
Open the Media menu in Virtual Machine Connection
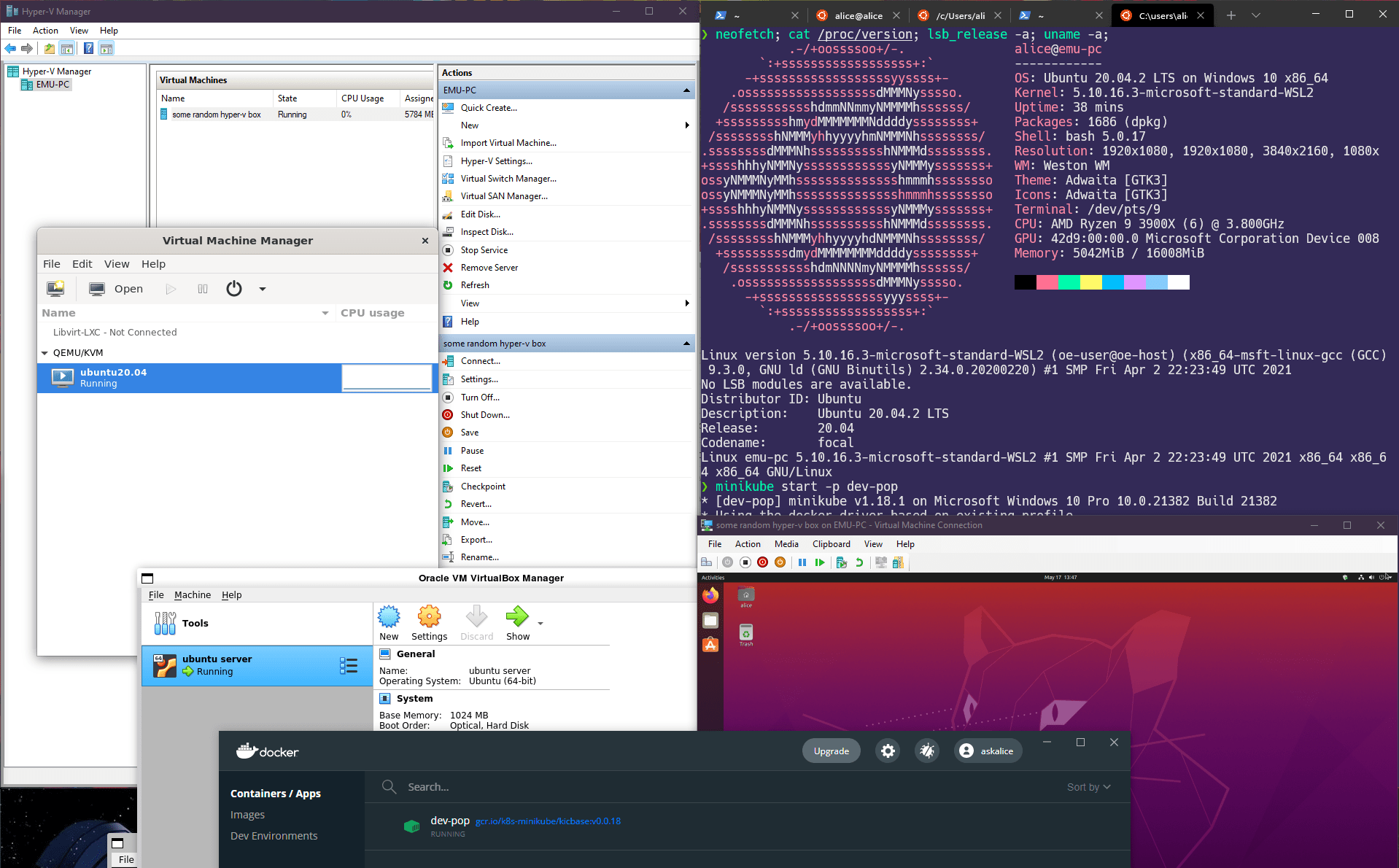click(786, 543)
